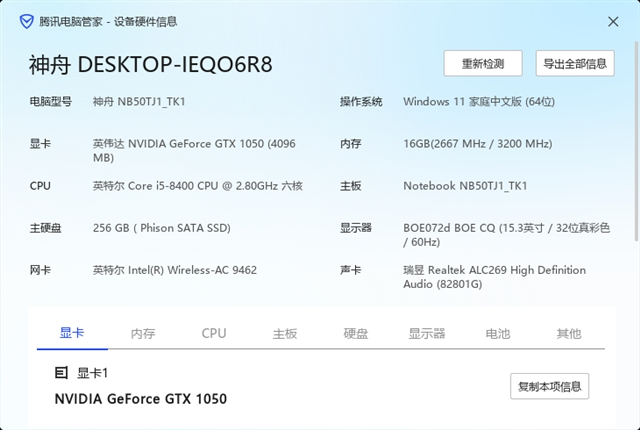Image resolution: width=640 pixels, height=430 pixels.
Task: Click the title 神舟 DESKTOP-IEQO6R8
Action: click(151, 64)
